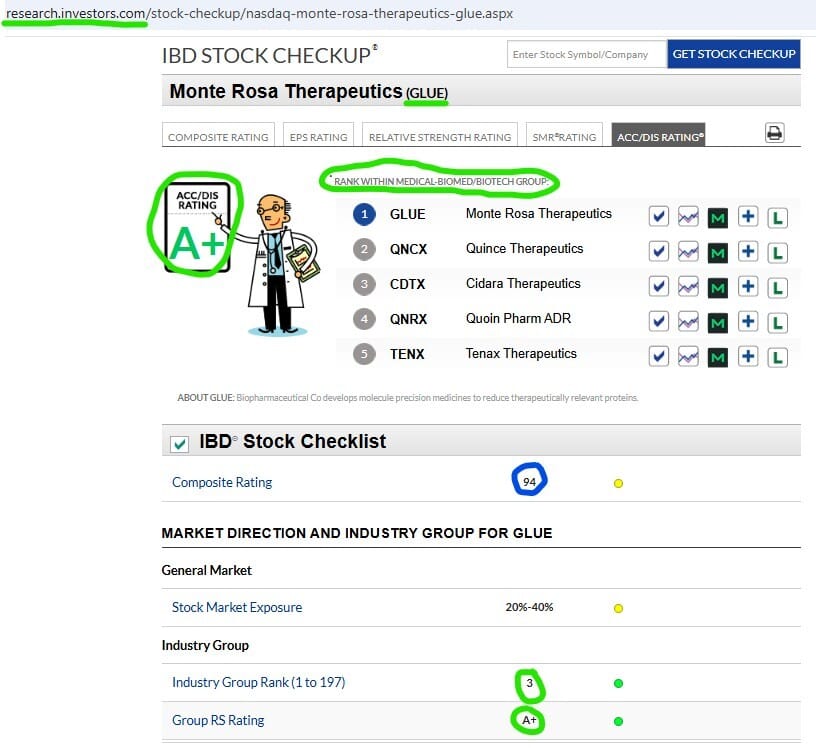The image size is (816, 748).
Task: Click the green dot beside Group RS Rating
Action: (618, 721)
